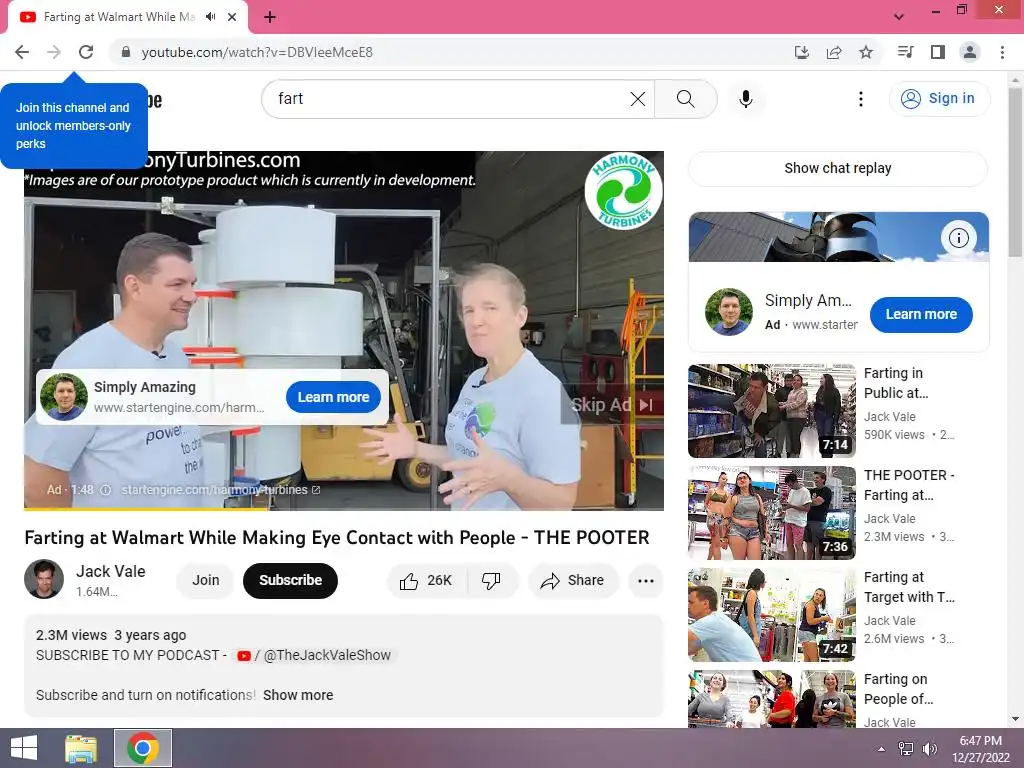This screenshot has width=1024, height=768.
Task: Click the 2.3M views description text
Action: 71,635
